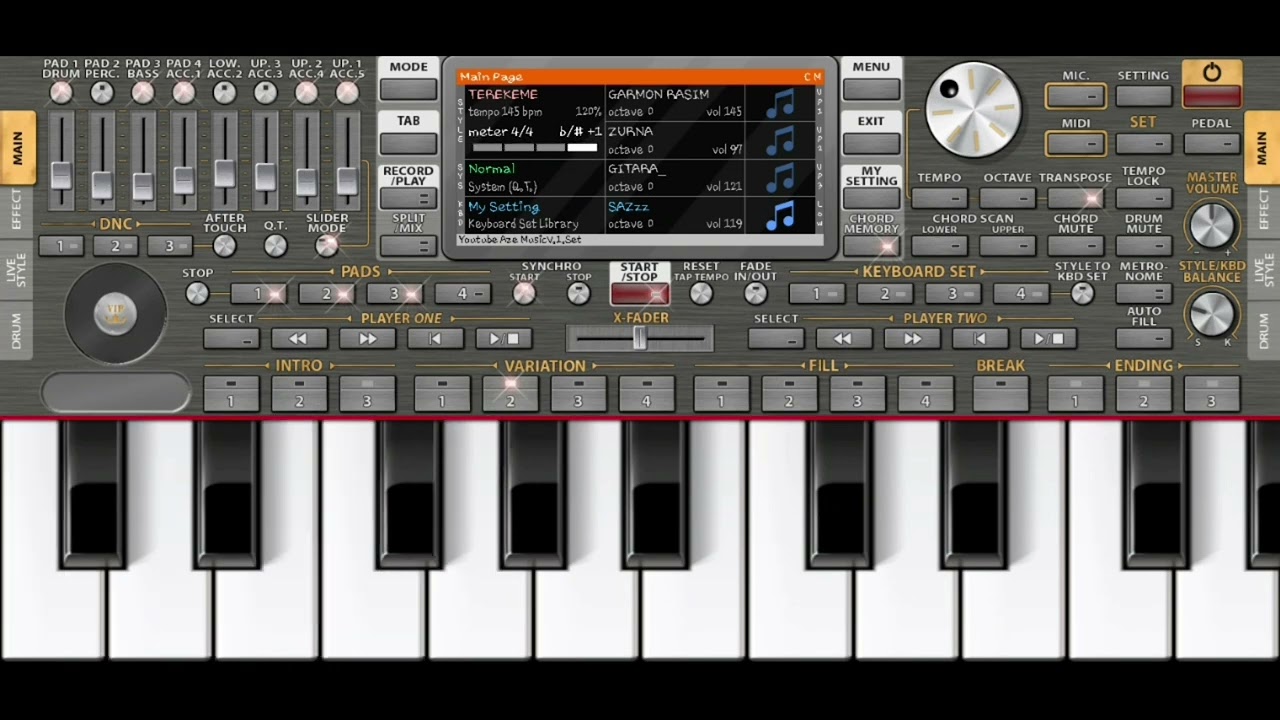Rewind Player One track
Image resolution: width=1280 pixels, height=720 pixels.
coord(299,339)
